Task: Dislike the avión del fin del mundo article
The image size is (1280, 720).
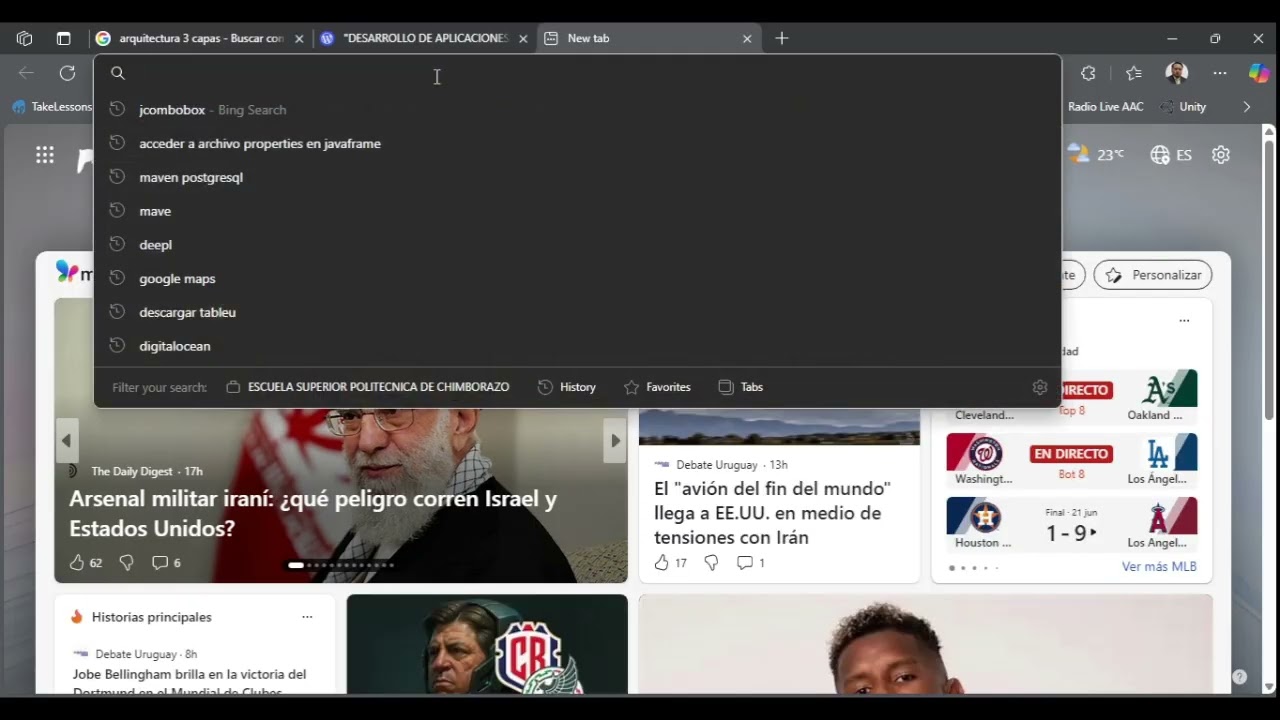Action: pos(711,563)
